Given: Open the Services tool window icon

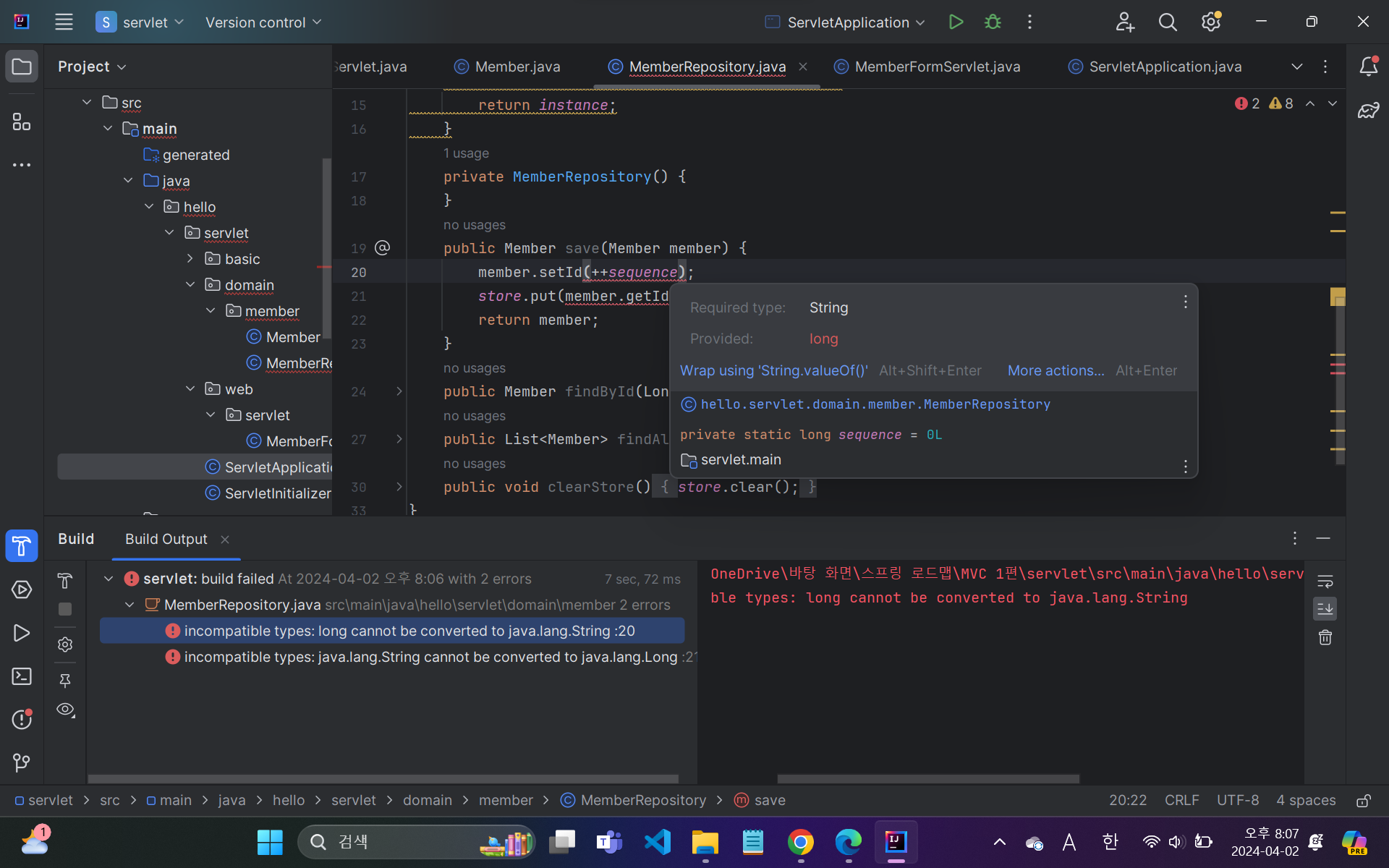Looking at the screenshot, I should [22, 590].
